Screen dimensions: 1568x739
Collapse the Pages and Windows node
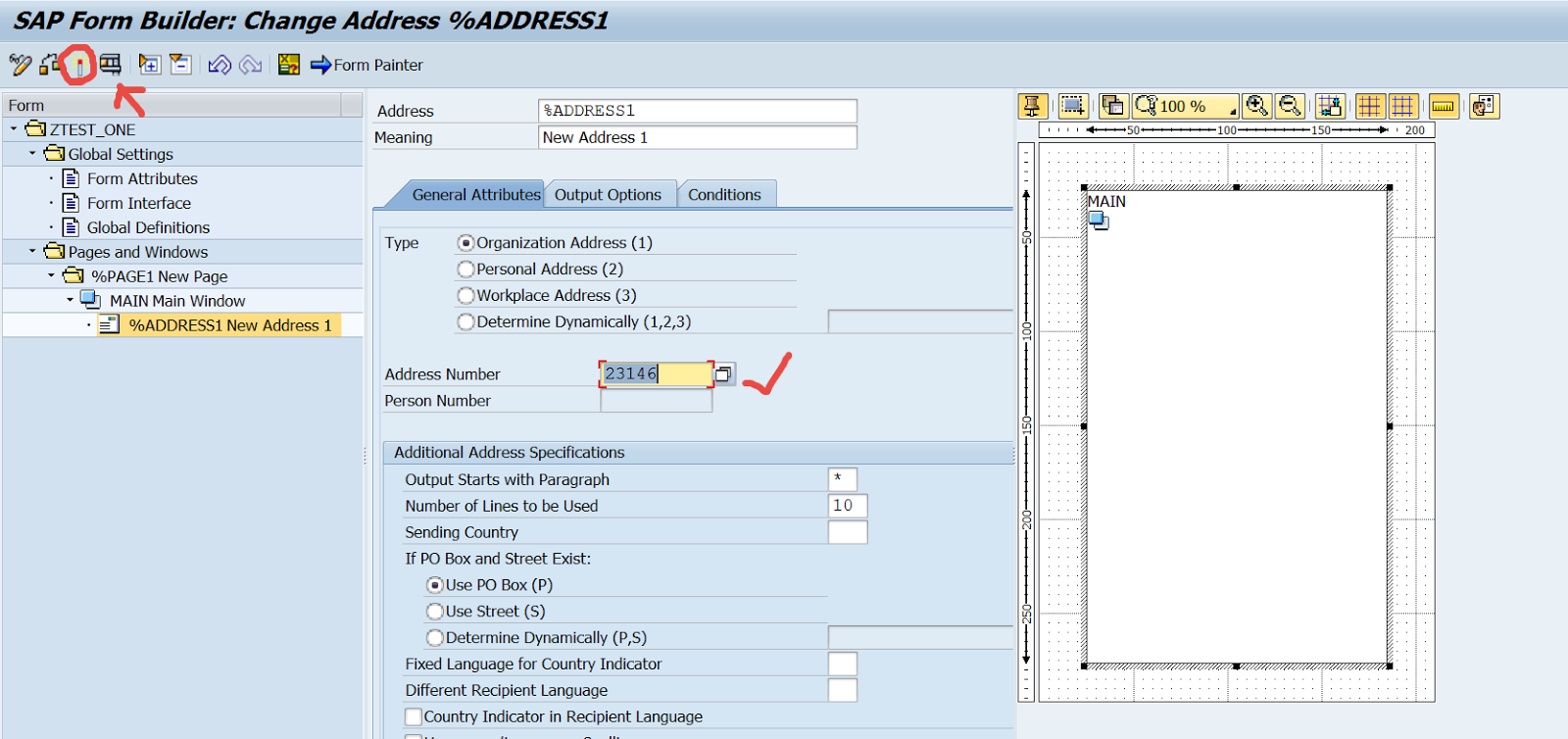tap(32, 251)
